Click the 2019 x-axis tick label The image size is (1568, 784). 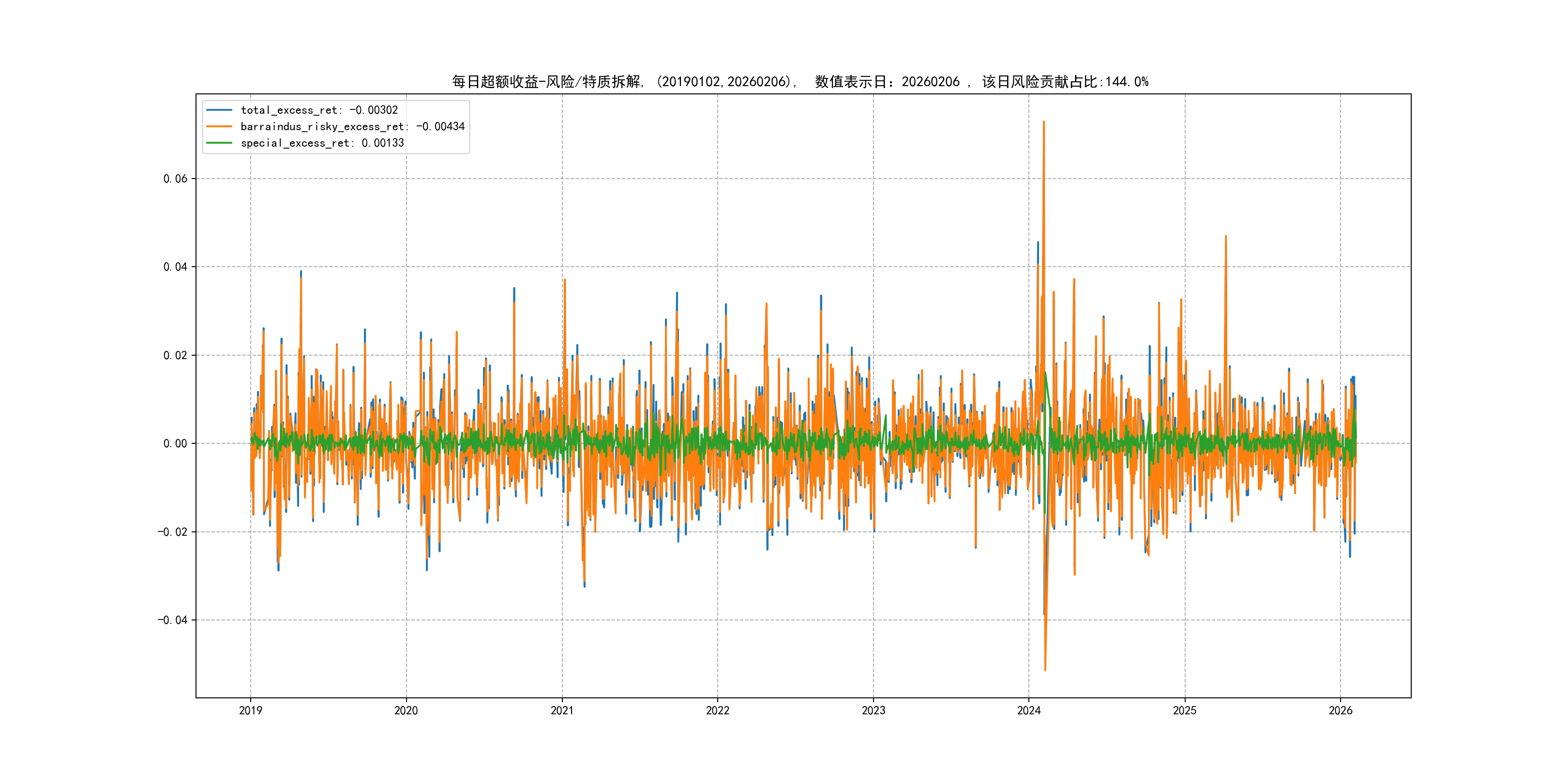click(250, 710)
